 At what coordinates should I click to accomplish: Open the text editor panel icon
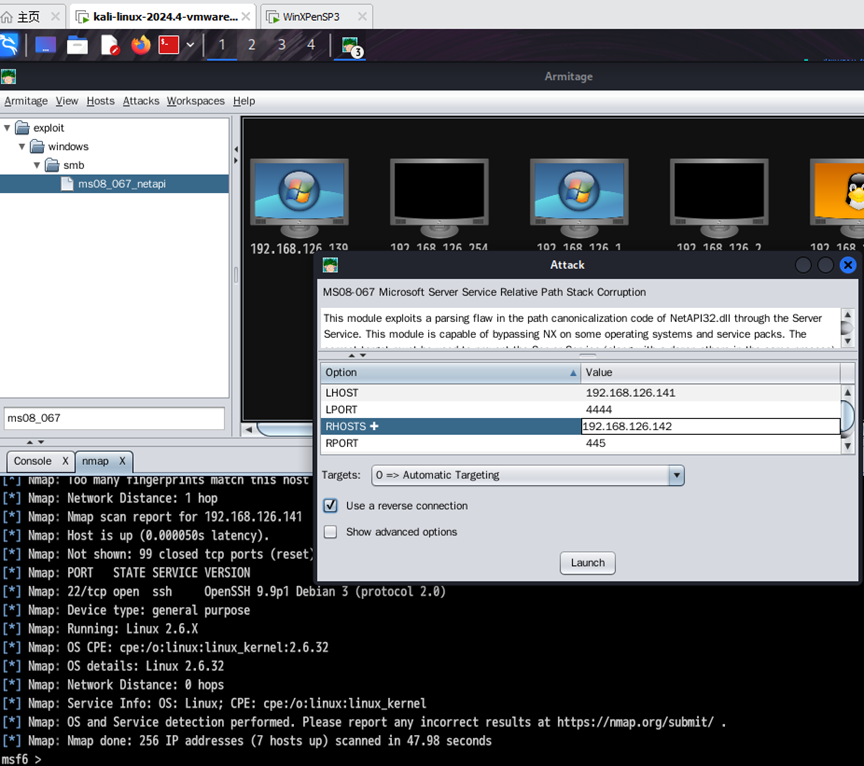110,45
